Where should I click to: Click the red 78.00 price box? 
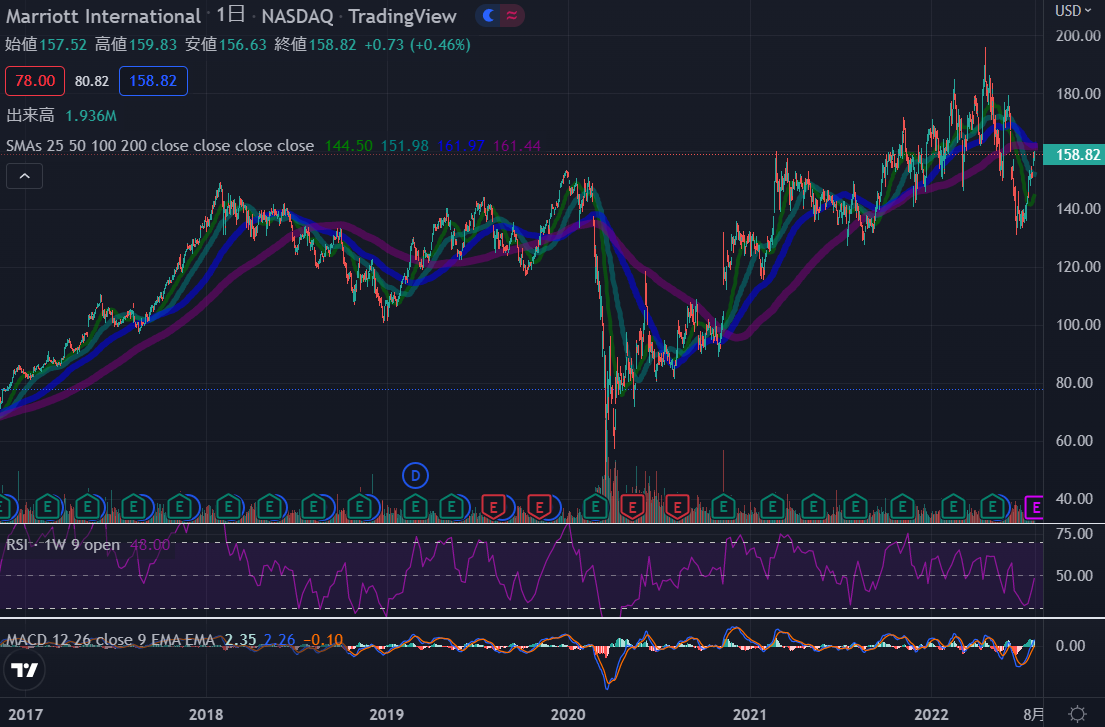pyautogui.click(x=35, y=80)
